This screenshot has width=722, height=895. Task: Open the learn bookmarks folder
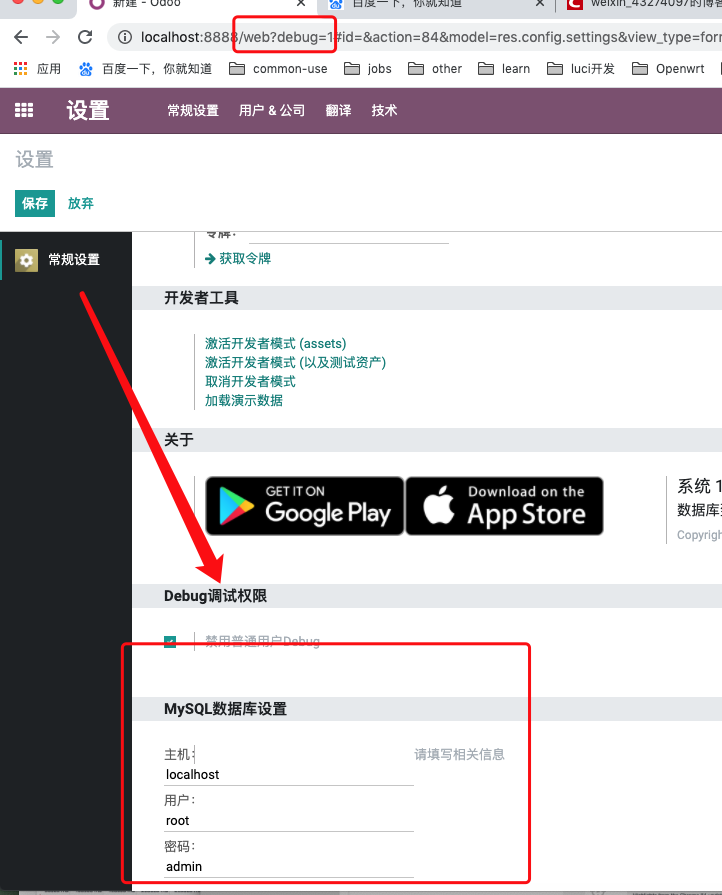coord(504,69)
